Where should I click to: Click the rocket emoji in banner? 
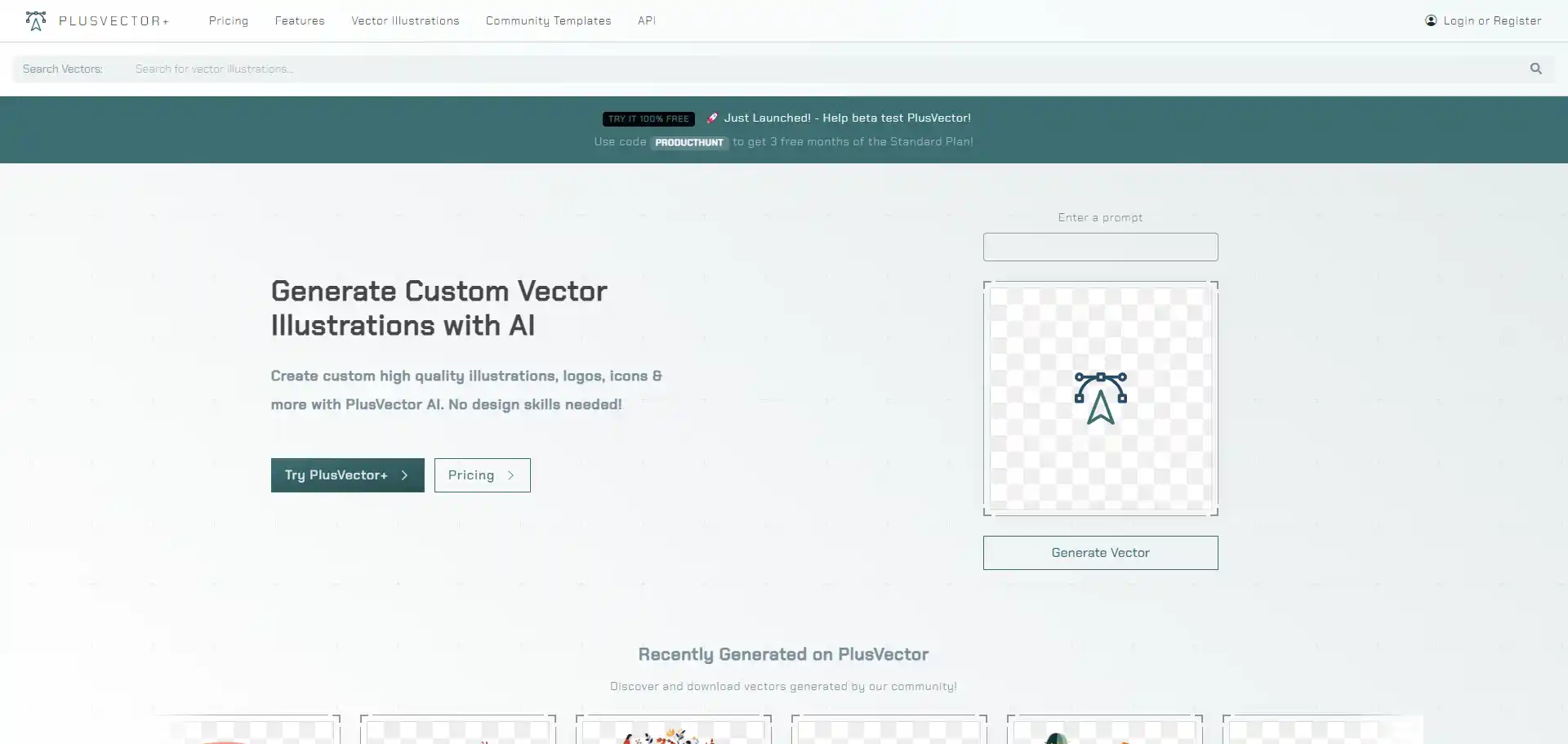pyautogui.click(x=712, y=118)
